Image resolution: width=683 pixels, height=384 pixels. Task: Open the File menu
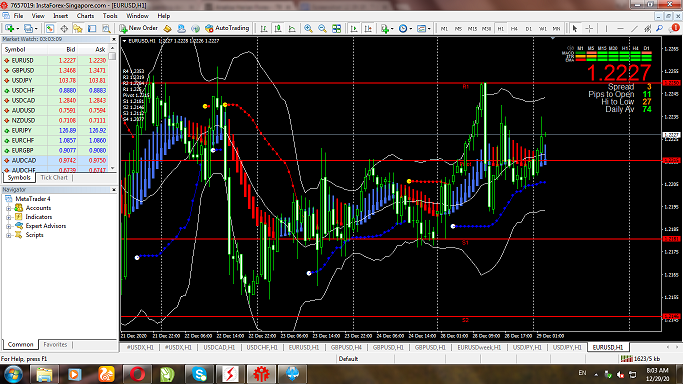point(18,16)
